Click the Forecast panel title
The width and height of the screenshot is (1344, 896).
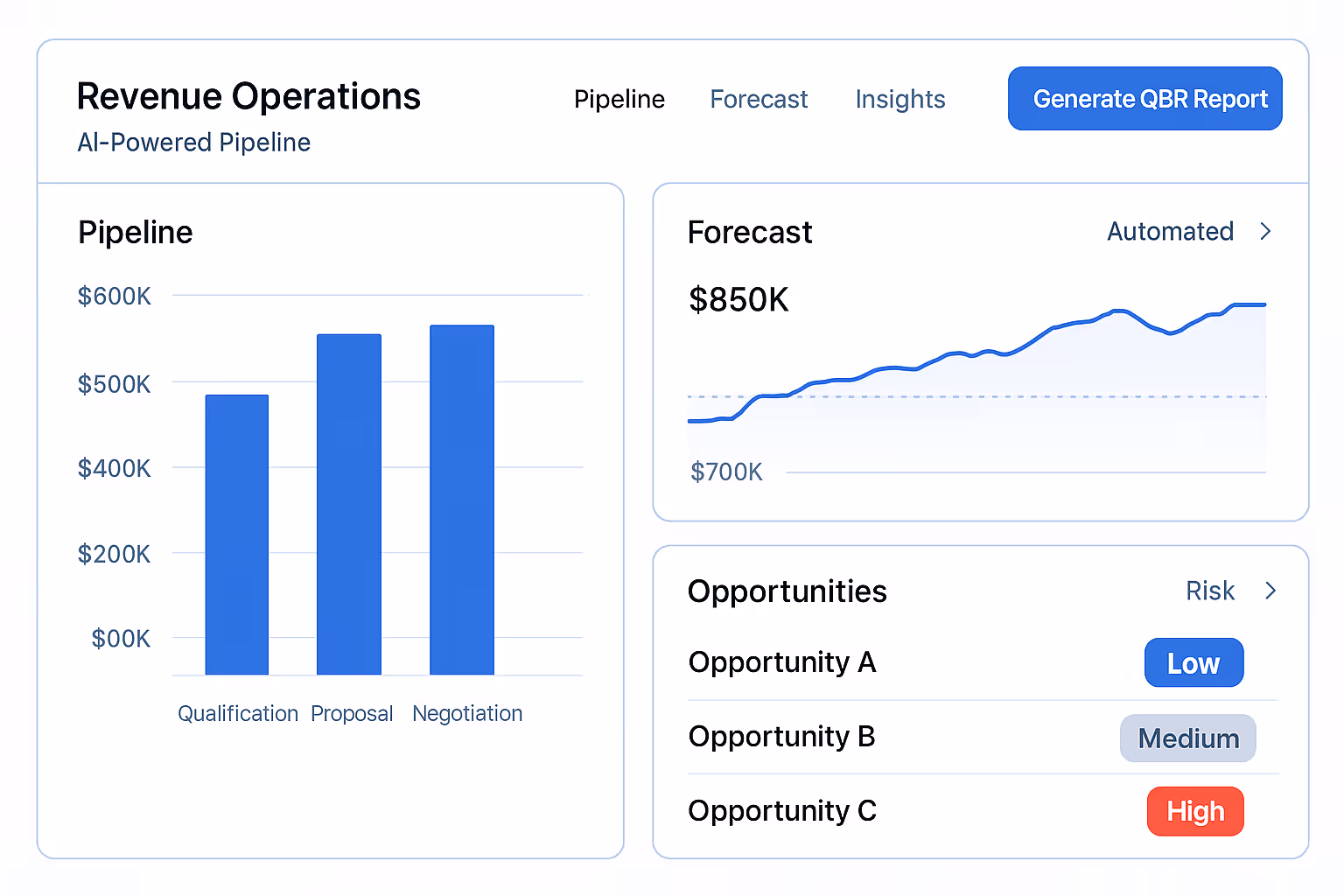point(750,232)
